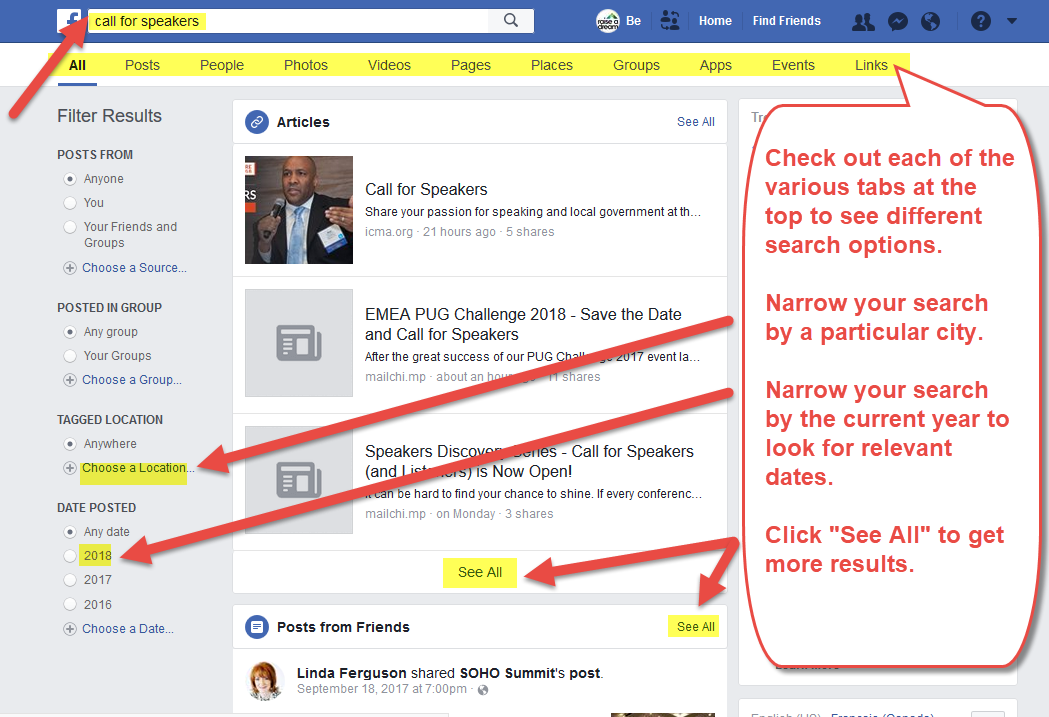This screenshot has width=1049, height=717.
Task: Select Your Friends and Groups radio option
Action: pyautogui.click(x=70, y=227)
